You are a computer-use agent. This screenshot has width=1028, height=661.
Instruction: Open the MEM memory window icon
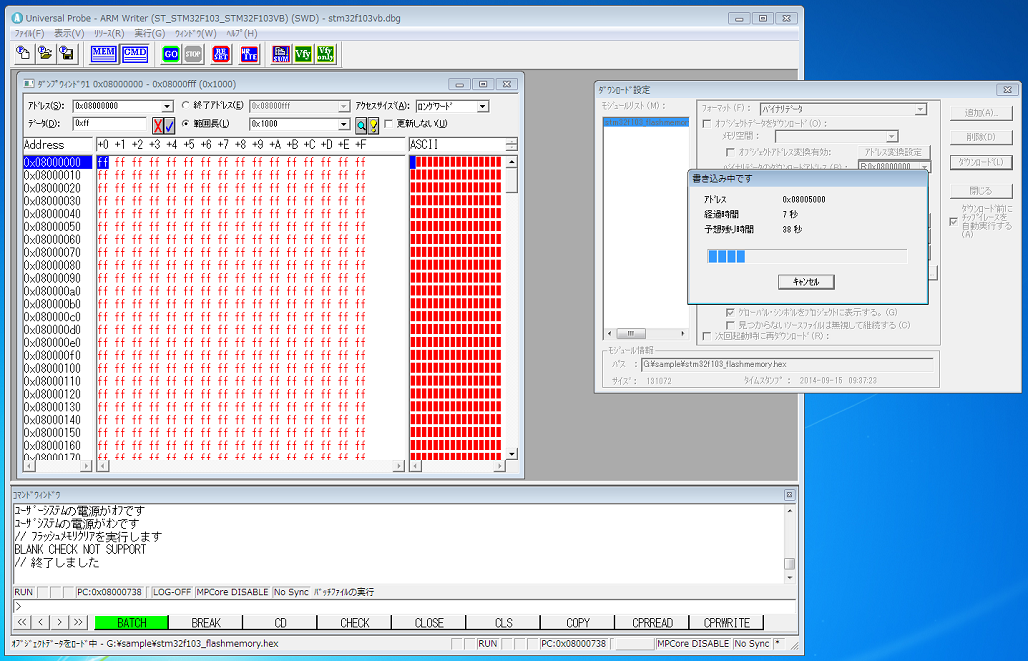(104, 53)
